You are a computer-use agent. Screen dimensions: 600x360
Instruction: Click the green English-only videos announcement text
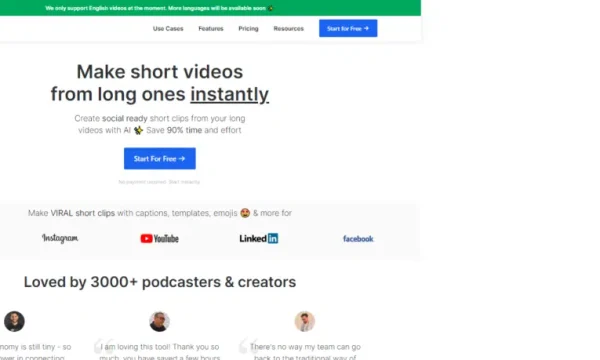pos(159,8)
